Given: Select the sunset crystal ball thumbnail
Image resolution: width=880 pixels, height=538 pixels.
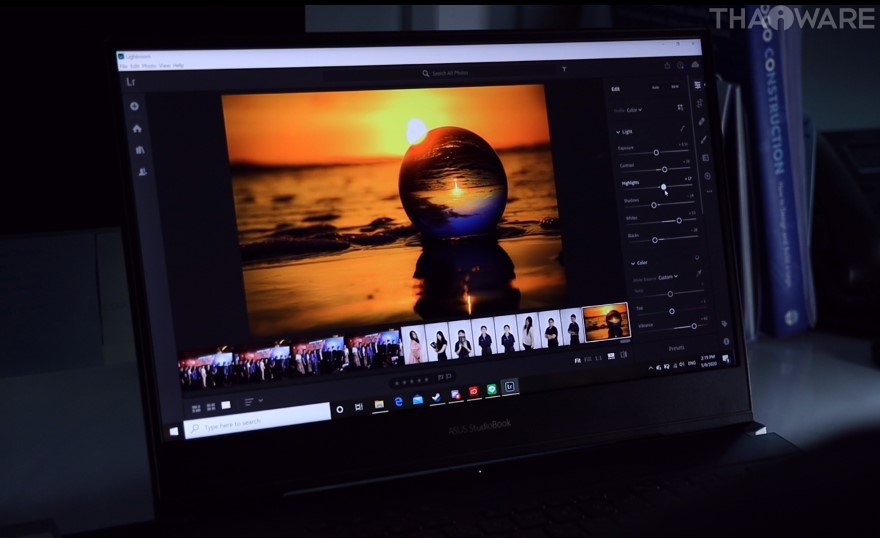Looking at the screenshot, I should (606, 323).
